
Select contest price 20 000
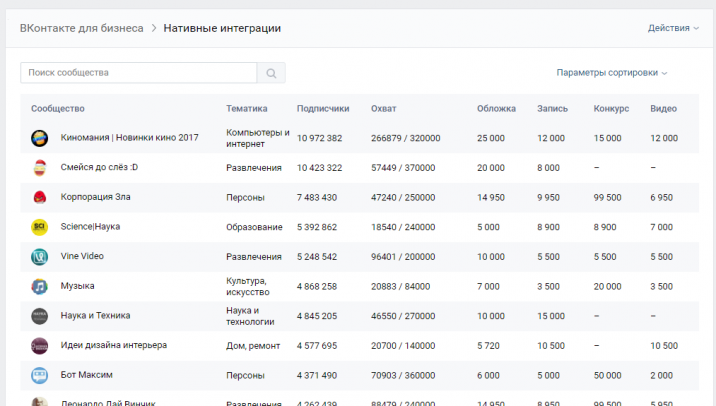pyautogui.click(x=607, y=287)
